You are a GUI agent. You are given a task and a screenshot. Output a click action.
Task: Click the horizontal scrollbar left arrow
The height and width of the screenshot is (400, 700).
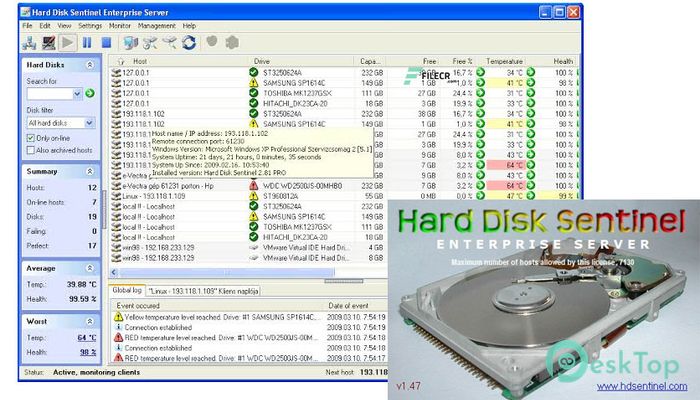point(114,272)
